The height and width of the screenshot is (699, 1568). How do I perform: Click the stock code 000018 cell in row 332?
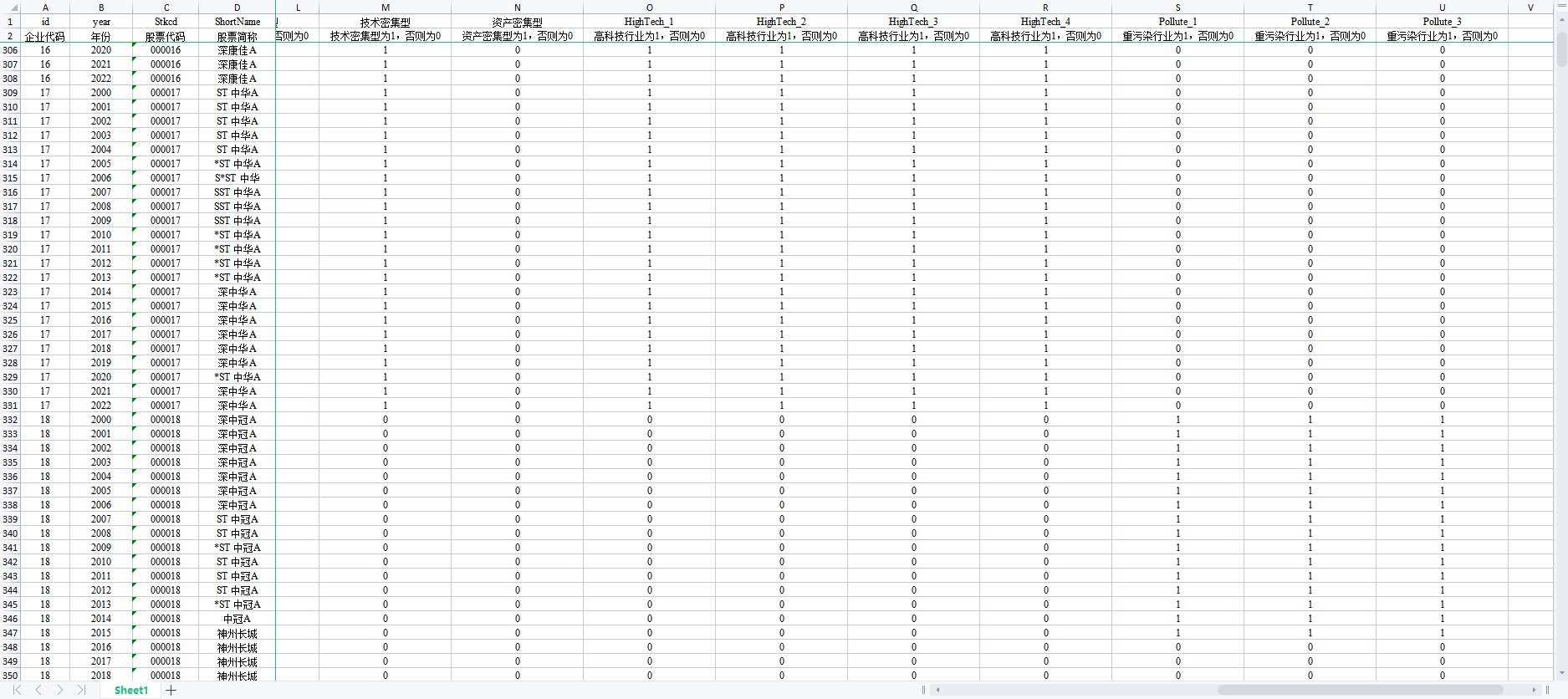(x=166, y=420)
